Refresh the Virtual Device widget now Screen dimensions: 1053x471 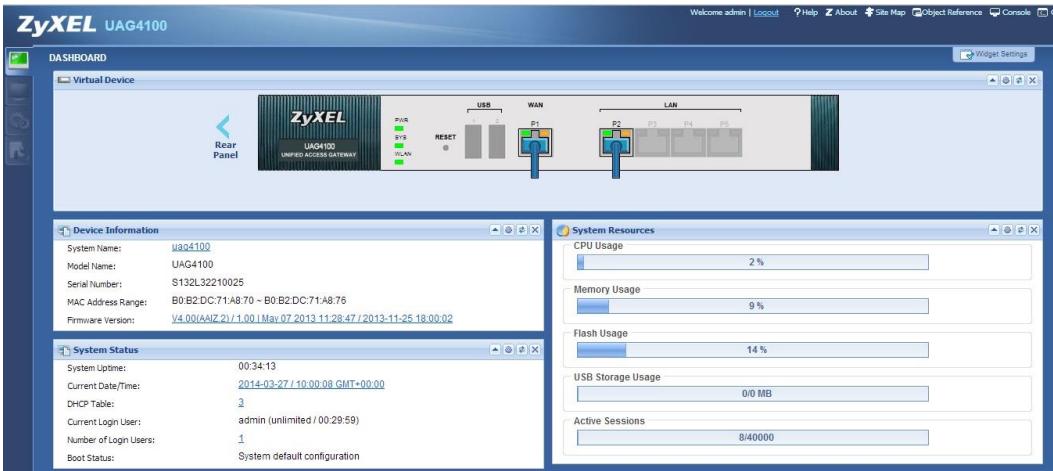coord(1019,80)
